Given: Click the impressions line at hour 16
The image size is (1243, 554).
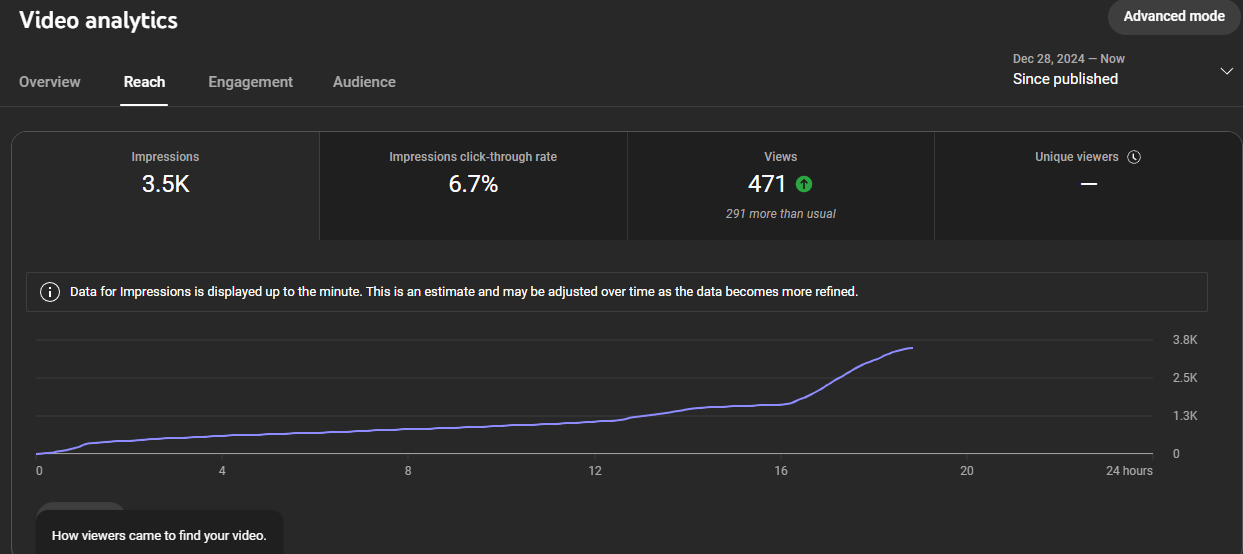Looking at the screenshot, I should [781, 404].
